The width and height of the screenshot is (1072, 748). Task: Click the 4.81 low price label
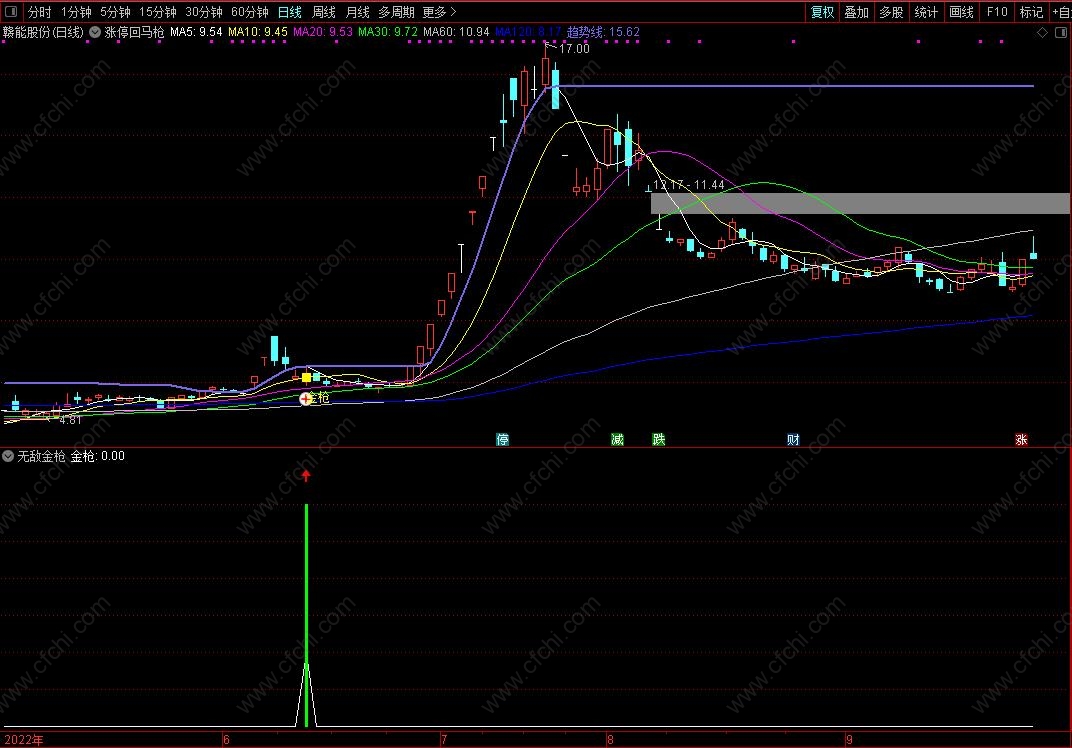(x=70, y=420)
